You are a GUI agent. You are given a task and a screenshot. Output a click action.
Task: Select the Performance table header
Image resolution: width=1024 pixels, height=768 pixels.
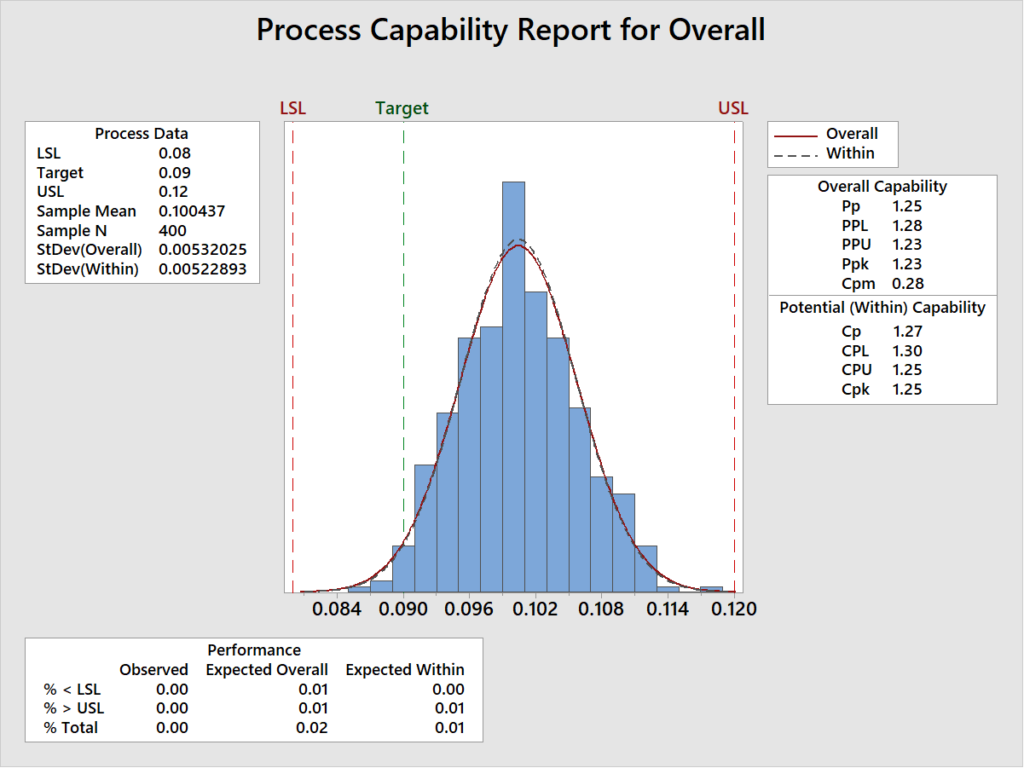[x=254, y=650]
